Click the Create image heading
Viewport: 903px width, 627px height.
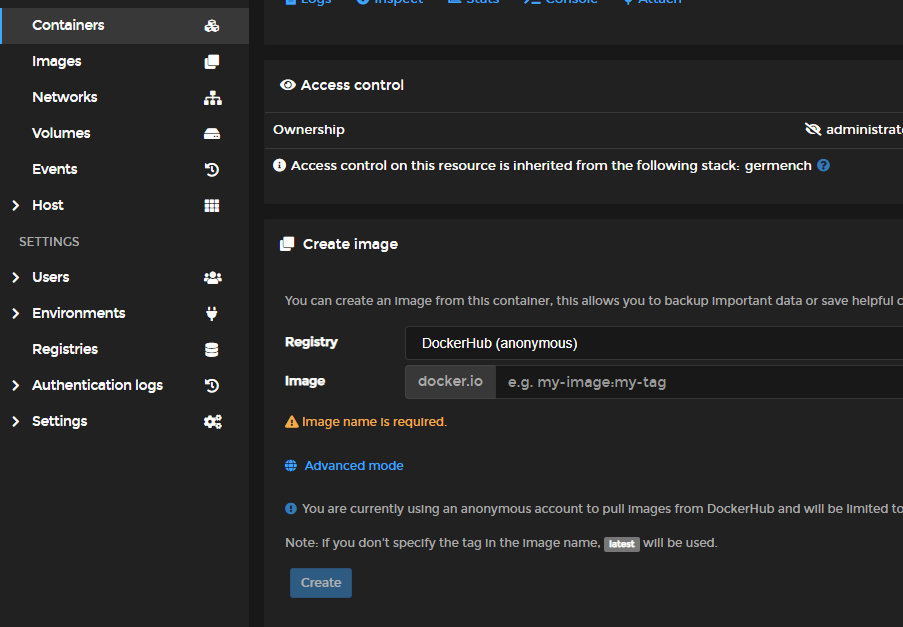click(350, 244)
